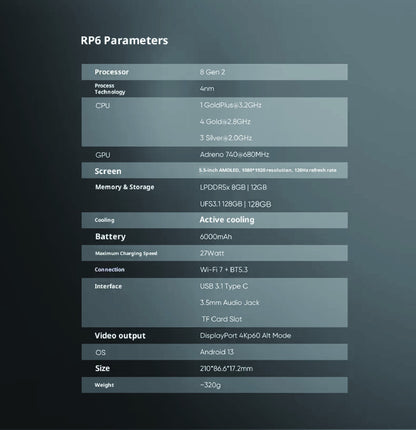Click the RP6 Parameters heading
This screenshot has width=416, height=430.
pos(124,40)
